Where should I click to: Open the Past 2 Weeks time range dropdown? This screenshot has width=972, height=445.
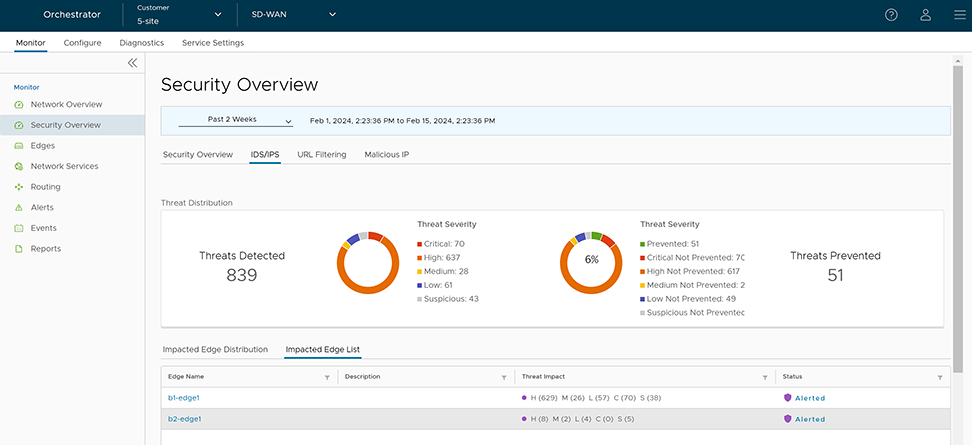point(235,120)
